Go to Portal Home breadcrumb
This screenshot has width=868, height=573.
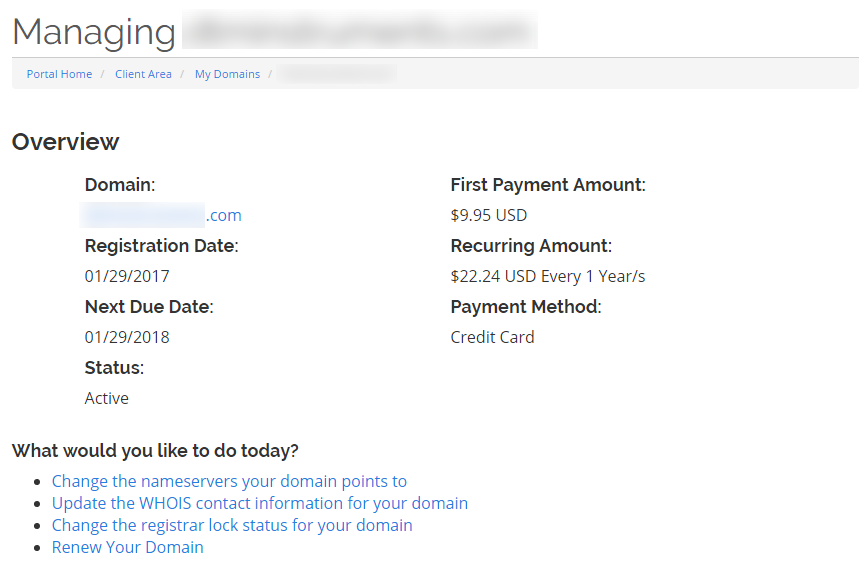(x=59, y=74)
